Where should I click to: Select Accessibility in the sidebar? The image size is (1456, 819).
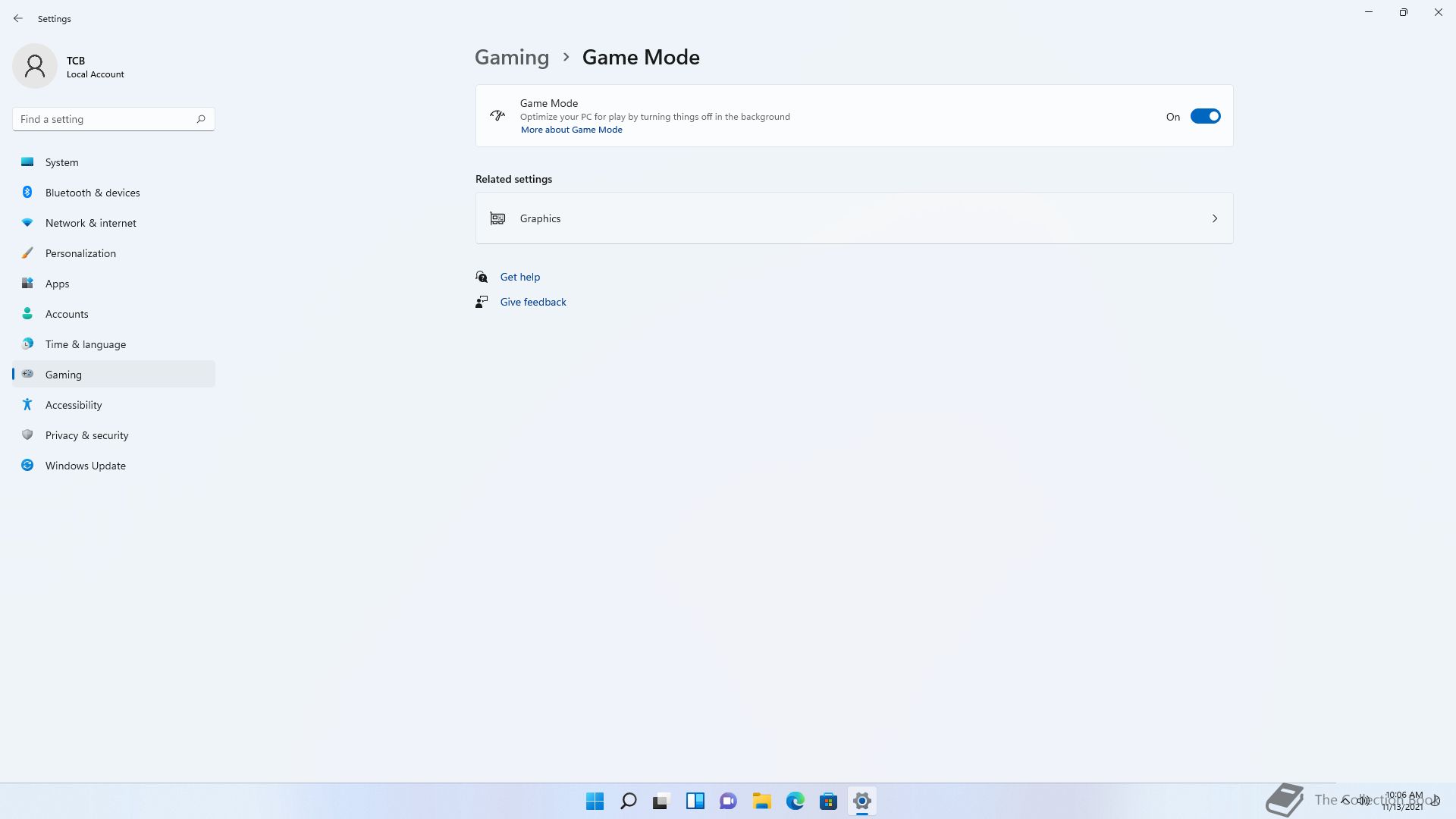coord(114,405)
